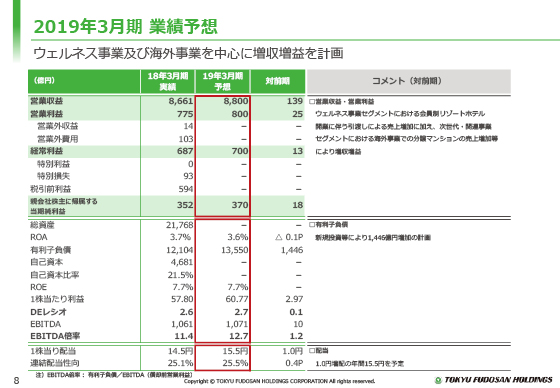Select the 連結配当性向 25.5% value

tap(235, 364)
